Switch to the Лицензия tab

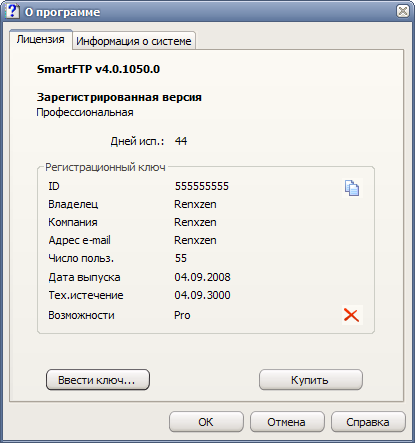pos(40,39)
